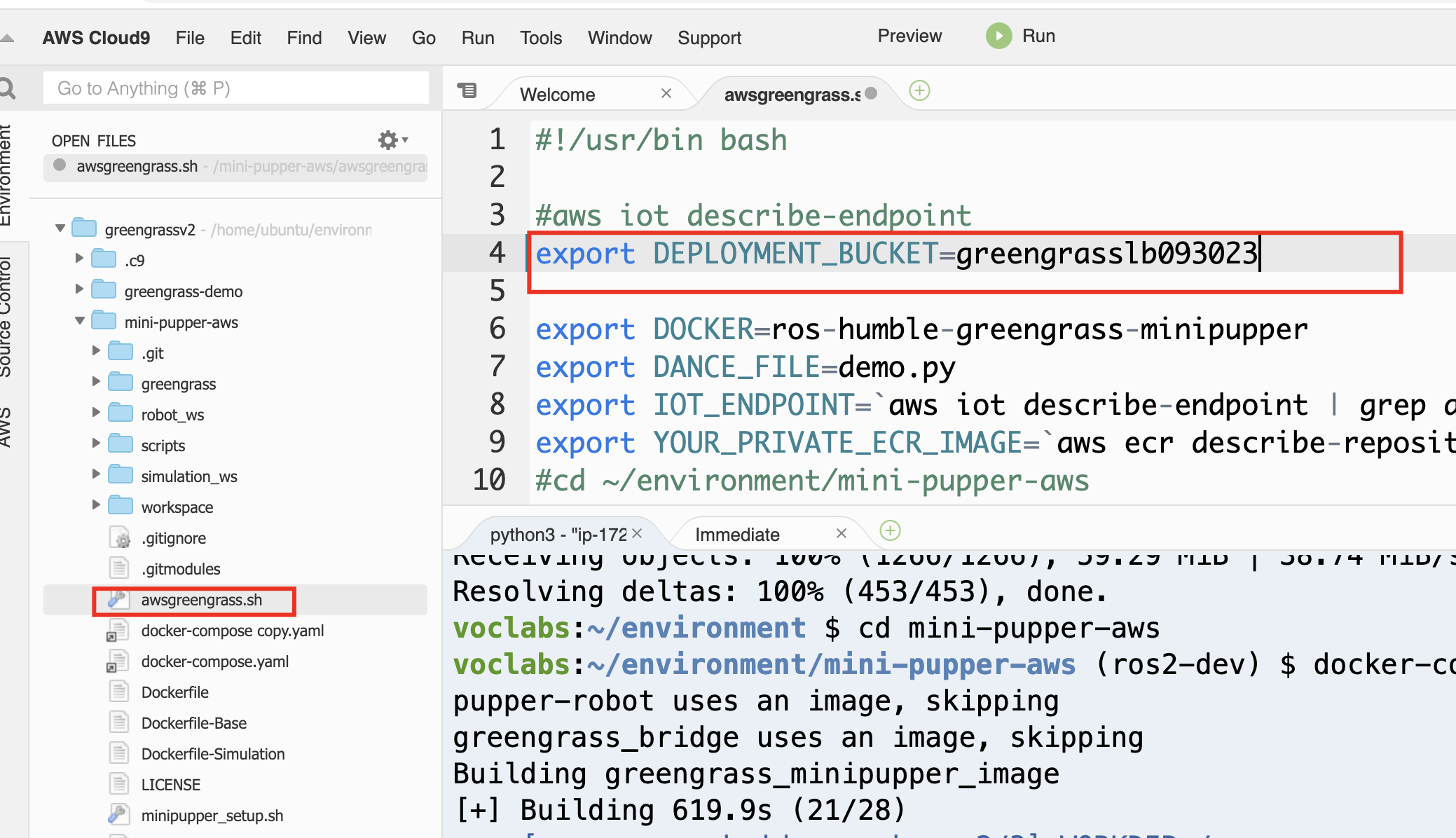Click the green Run play icon
This screenshot has height=838, width=1456.
[998, 36]
